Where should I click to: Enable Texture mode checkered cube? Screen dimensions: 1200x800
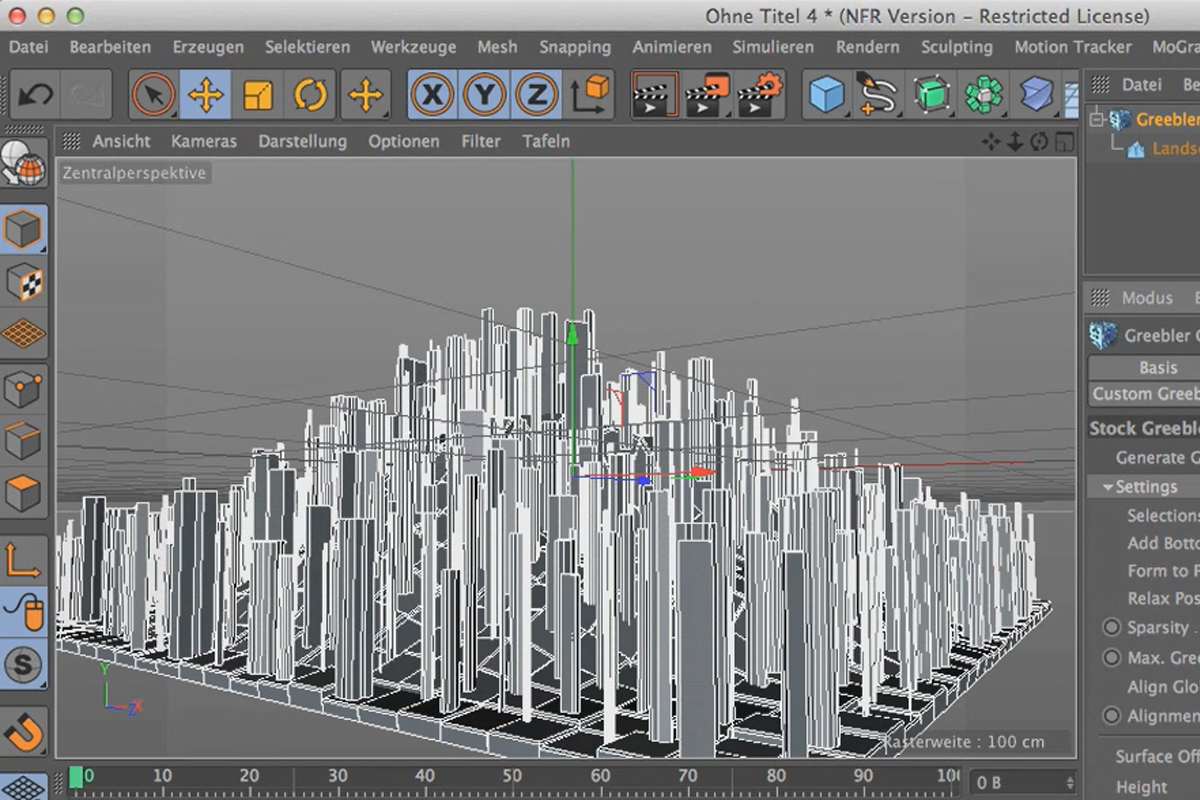(x=23, y=283)
